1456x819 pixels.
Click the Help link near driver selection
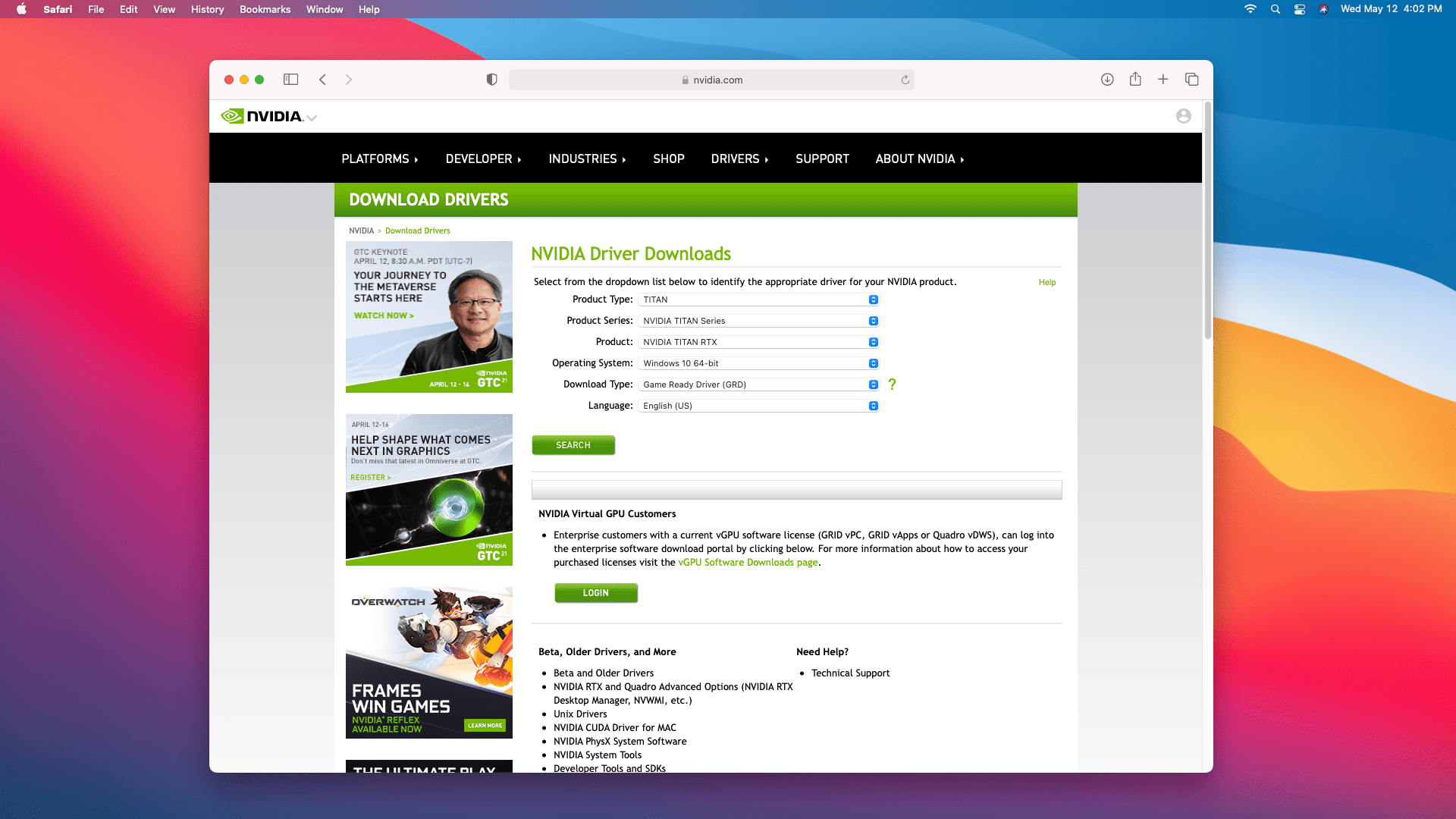(1047, 282)
